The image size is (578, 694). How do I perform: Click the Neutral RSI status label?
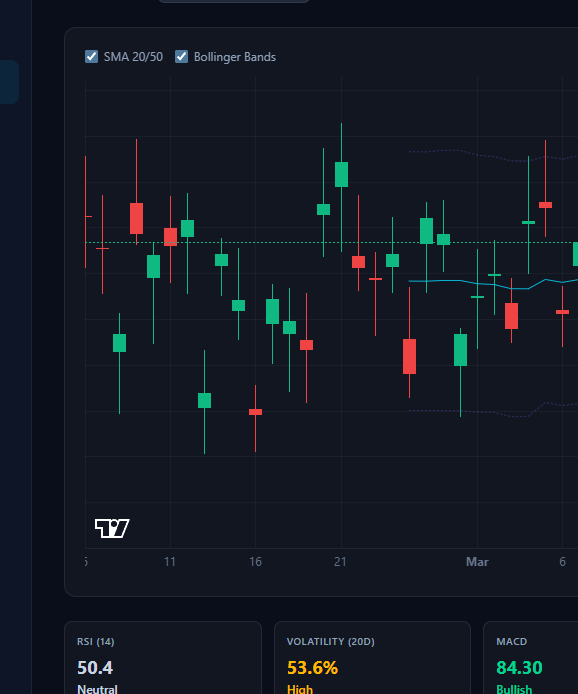(x=97, y=689)
